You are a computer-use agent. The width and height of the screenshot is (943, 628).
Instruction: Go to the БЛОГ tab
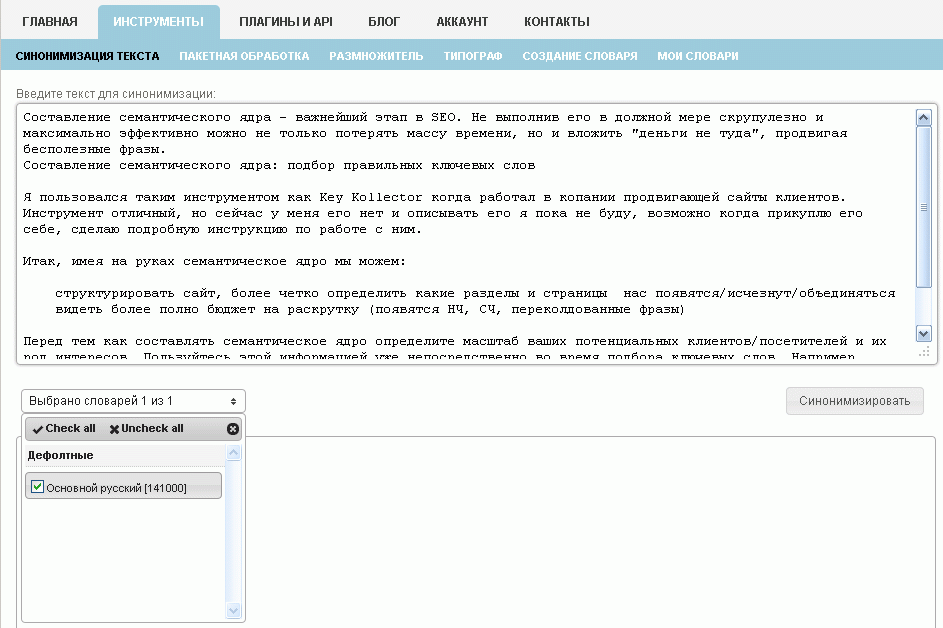pos(384,22)
